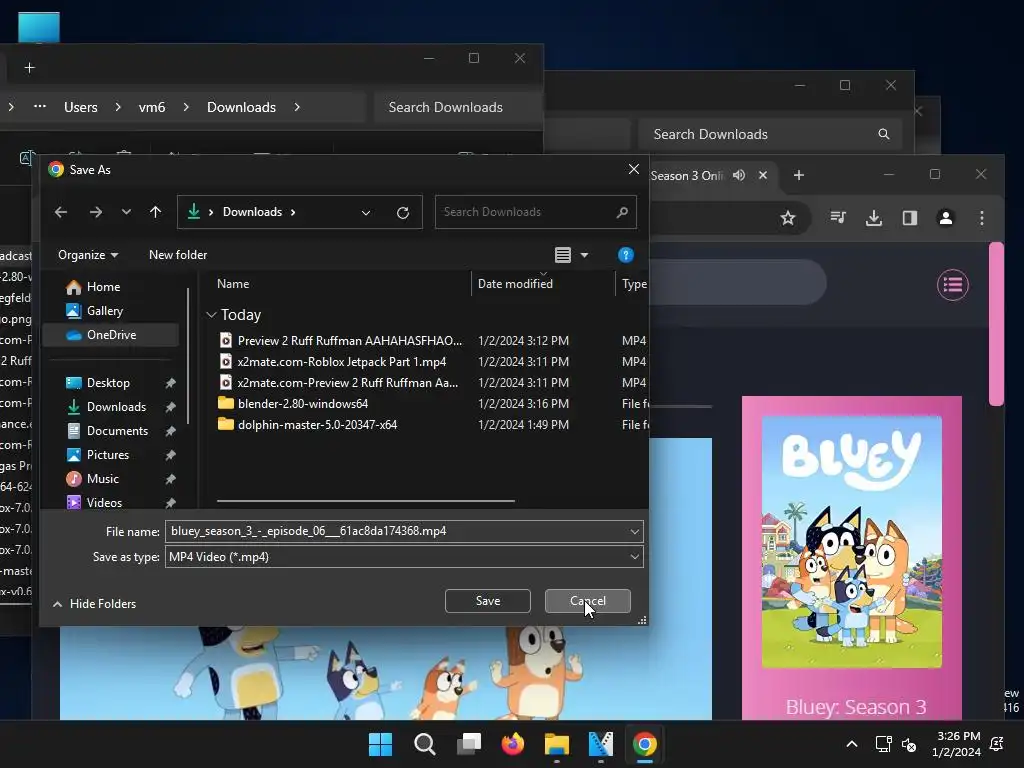Refresh the Downloads folder listing
The image size is (1024, 768).
[x=403, y=212]
